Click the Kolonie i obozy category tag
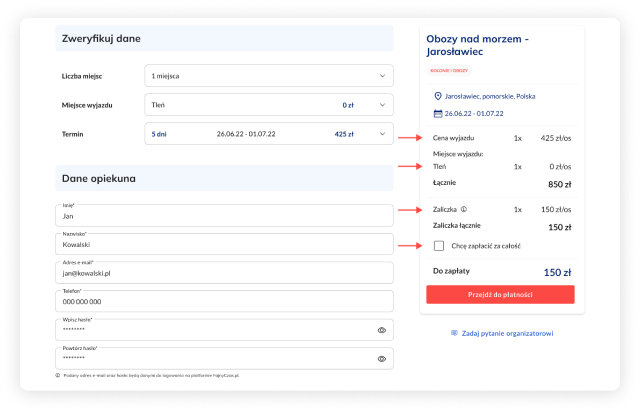 click(449, 71)
